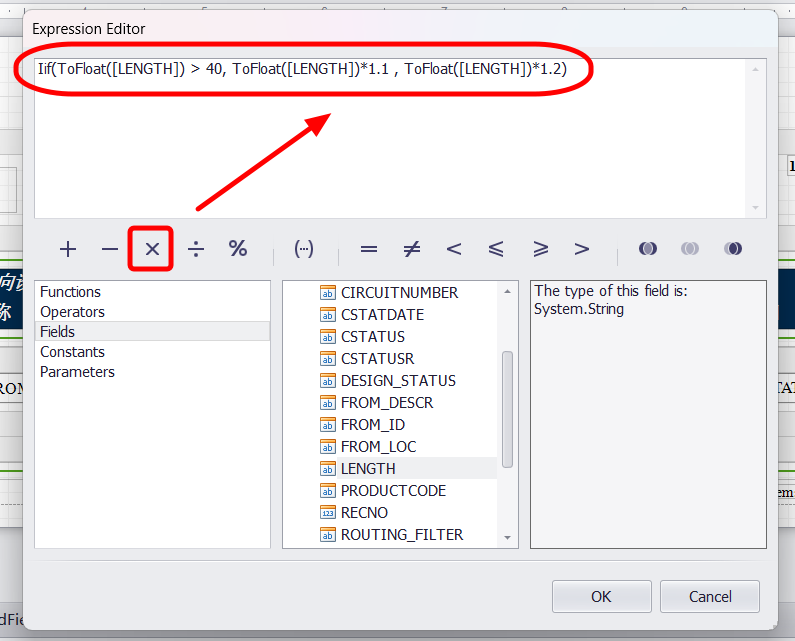Click inside the expression text box

(x=390, y=138)
